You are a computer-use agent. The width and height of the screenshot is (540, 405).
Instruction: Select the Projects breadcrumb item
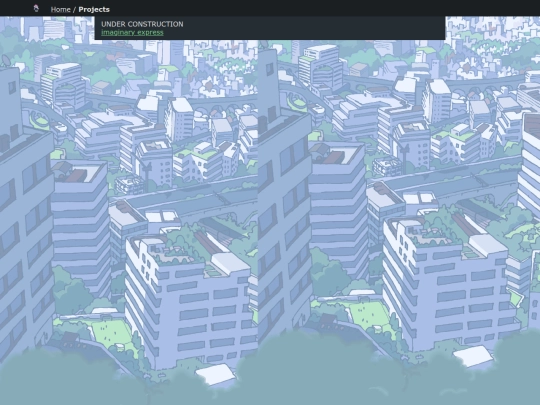(94, 9)
